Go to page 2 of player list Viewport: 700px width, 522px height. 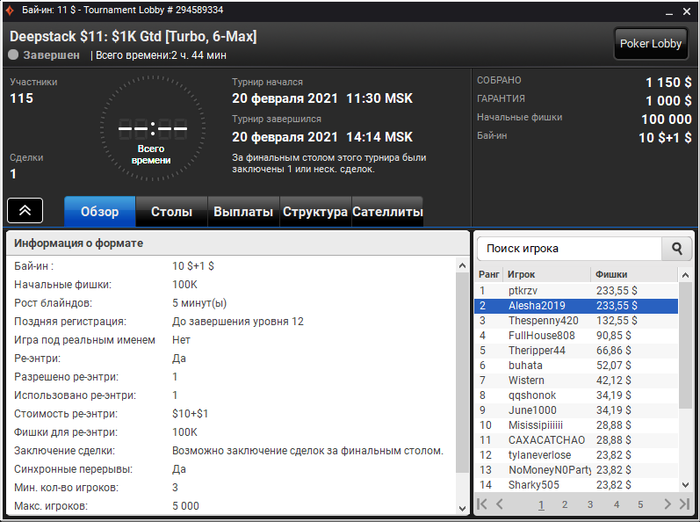click(565, 505)
